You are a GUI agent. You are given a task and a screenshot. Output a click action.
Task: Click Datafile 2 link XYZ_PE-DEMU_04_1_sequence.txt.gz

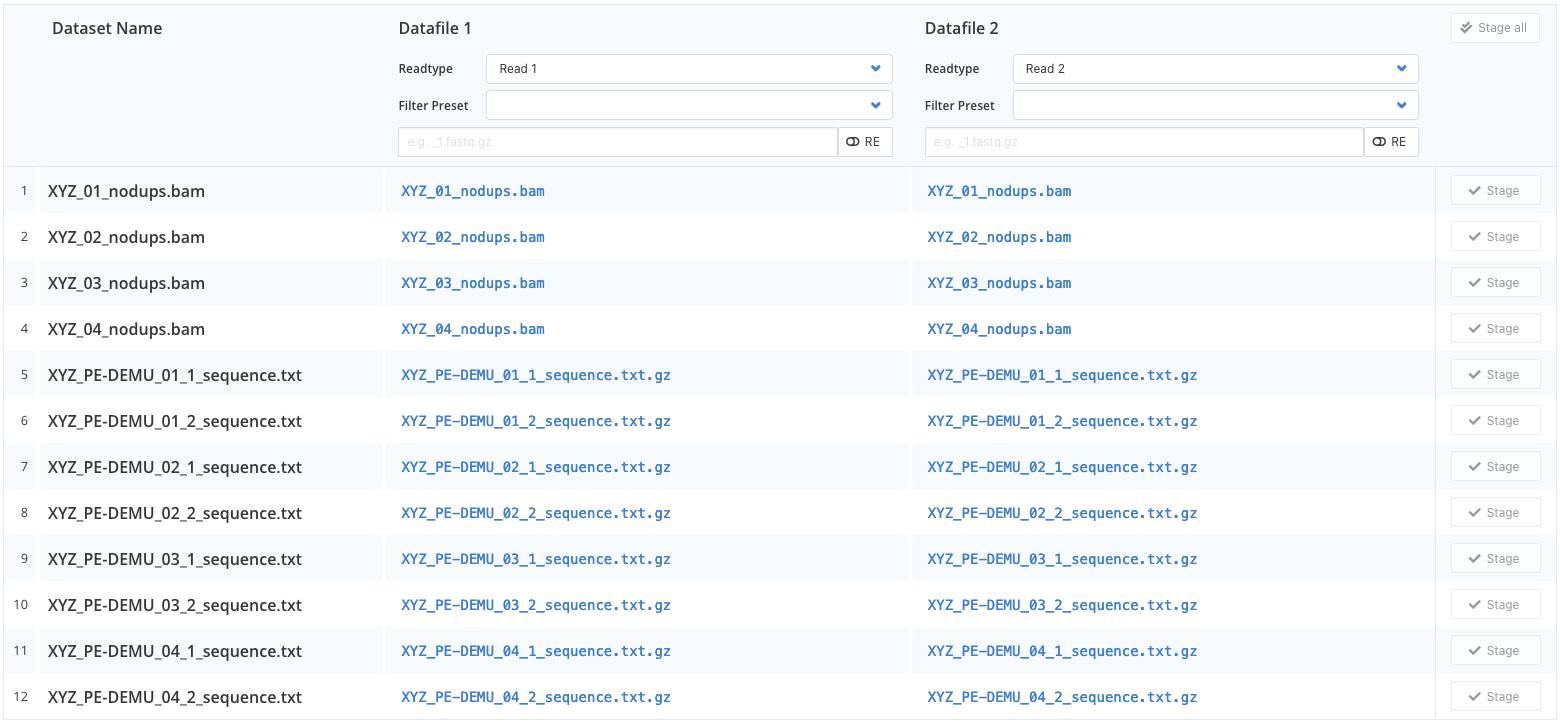tap(1062, 651)
